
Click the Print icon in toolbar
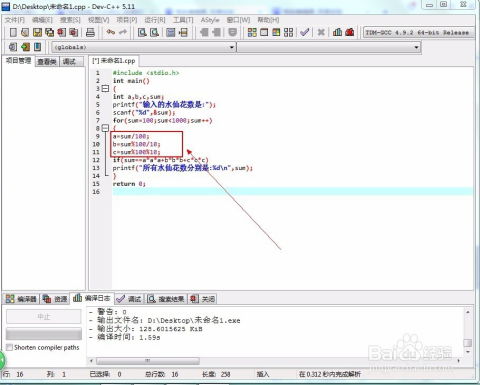pyautogui.click(x=90, y=32)
